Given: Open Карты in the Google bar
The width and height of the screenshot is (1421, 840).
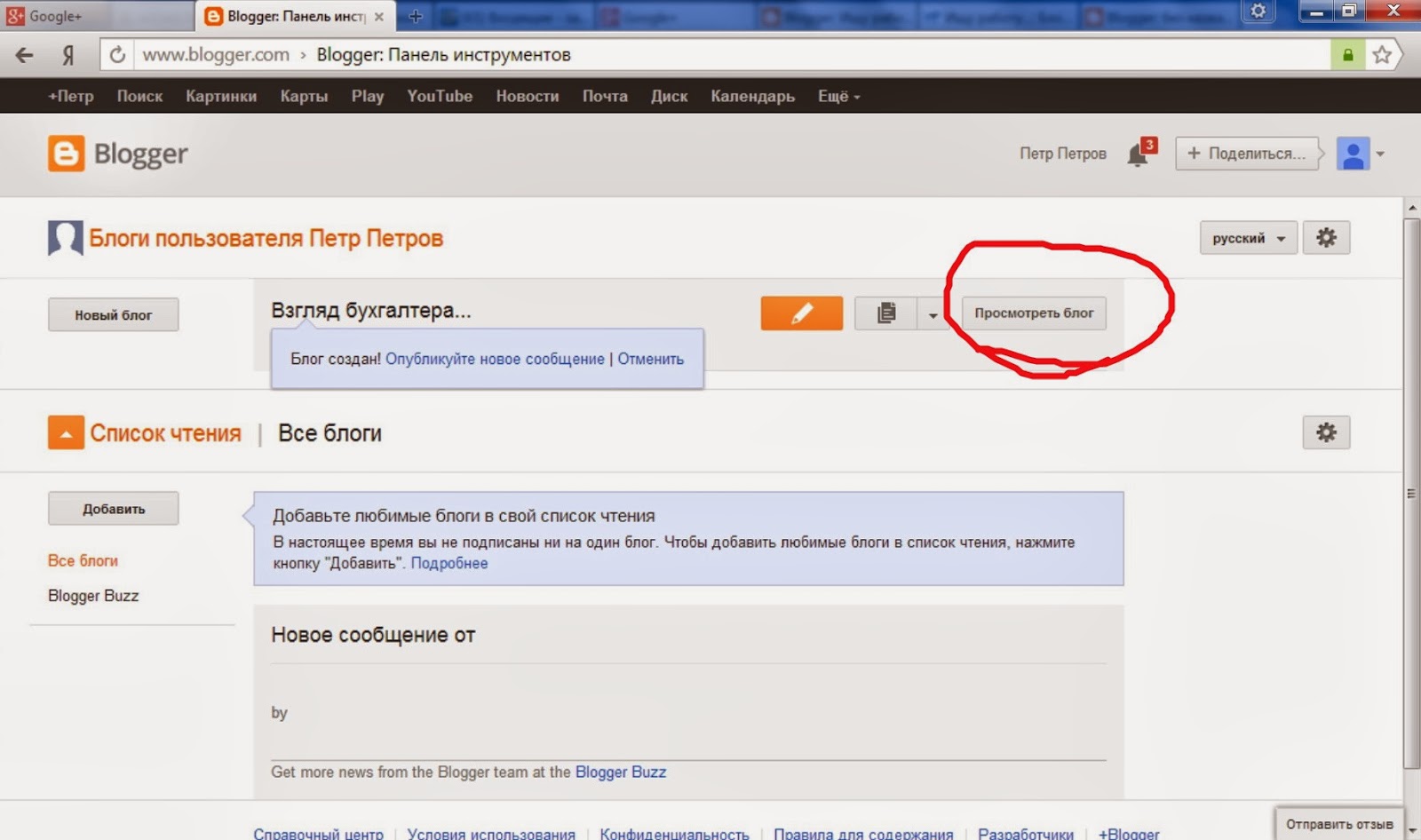Looking at the screenshot, I should [x=304, y=96].
